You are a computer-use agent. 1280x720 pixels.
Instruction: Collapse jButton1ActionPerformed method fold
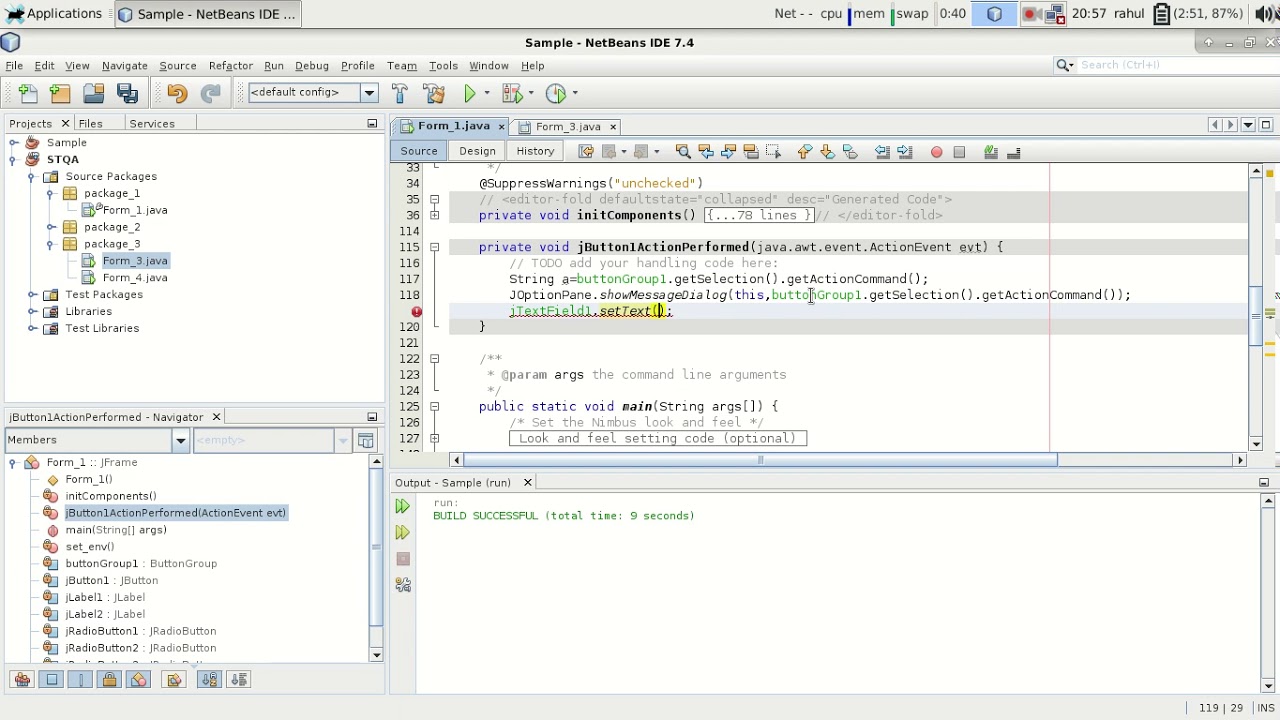pos(434,247)
